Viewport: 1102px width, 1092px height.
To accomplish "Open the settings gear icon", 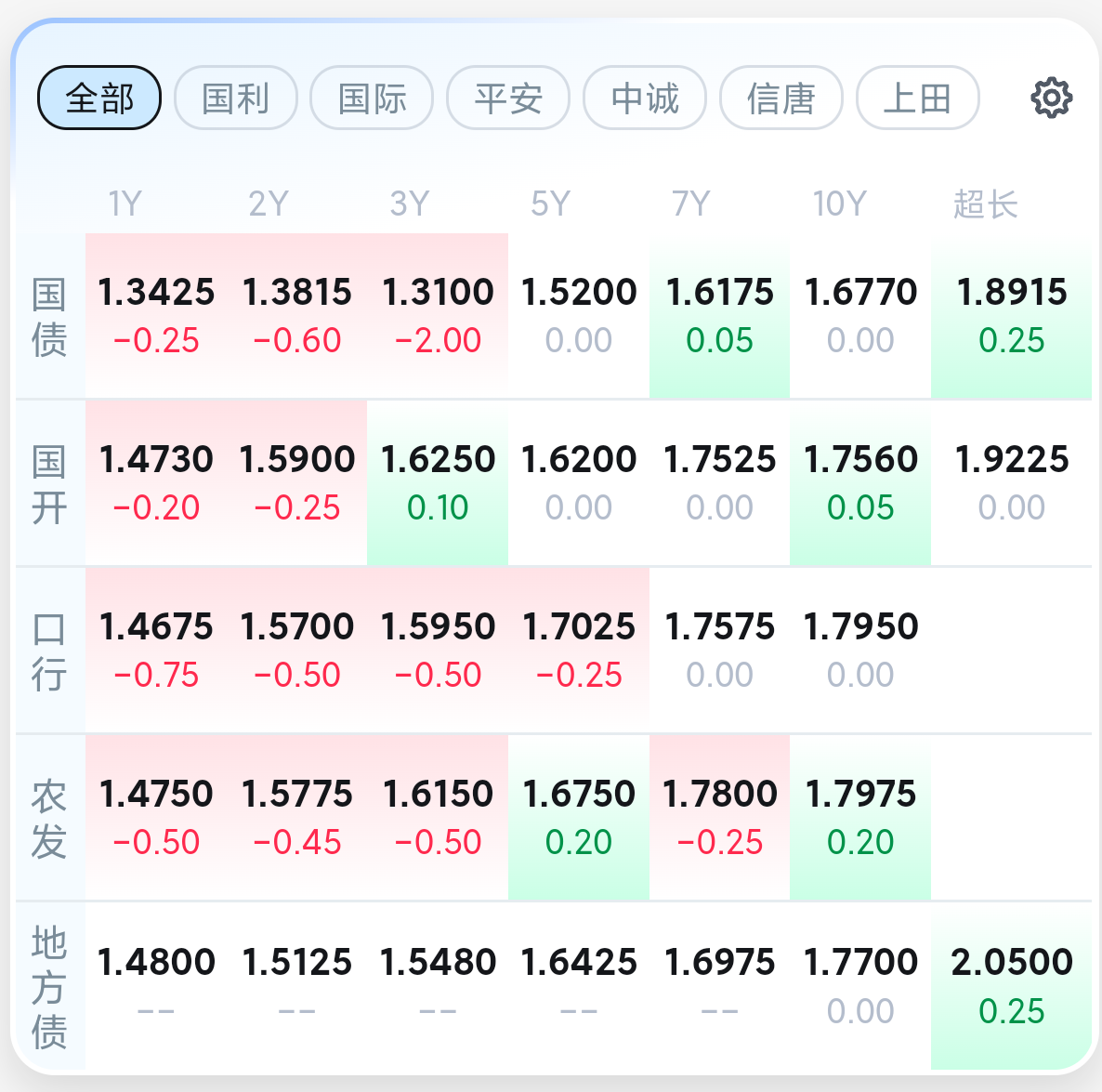I will 1052,98.
